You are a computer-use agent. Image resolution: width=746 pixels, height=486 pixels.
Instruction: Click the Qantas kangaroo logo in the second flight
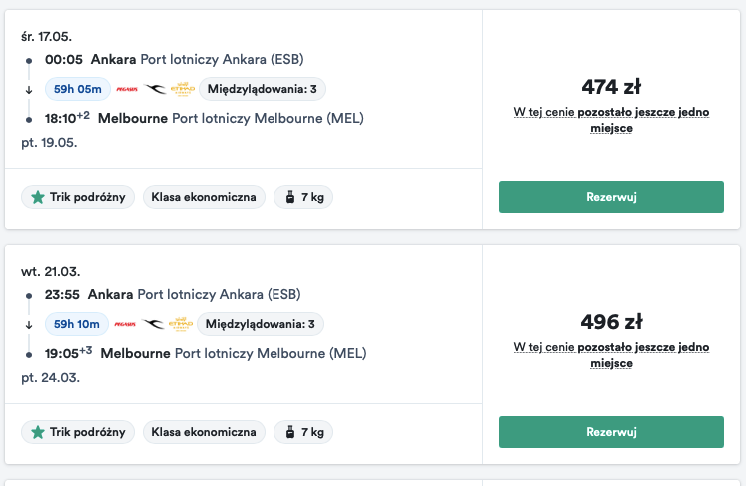click(x=153, y=324)
